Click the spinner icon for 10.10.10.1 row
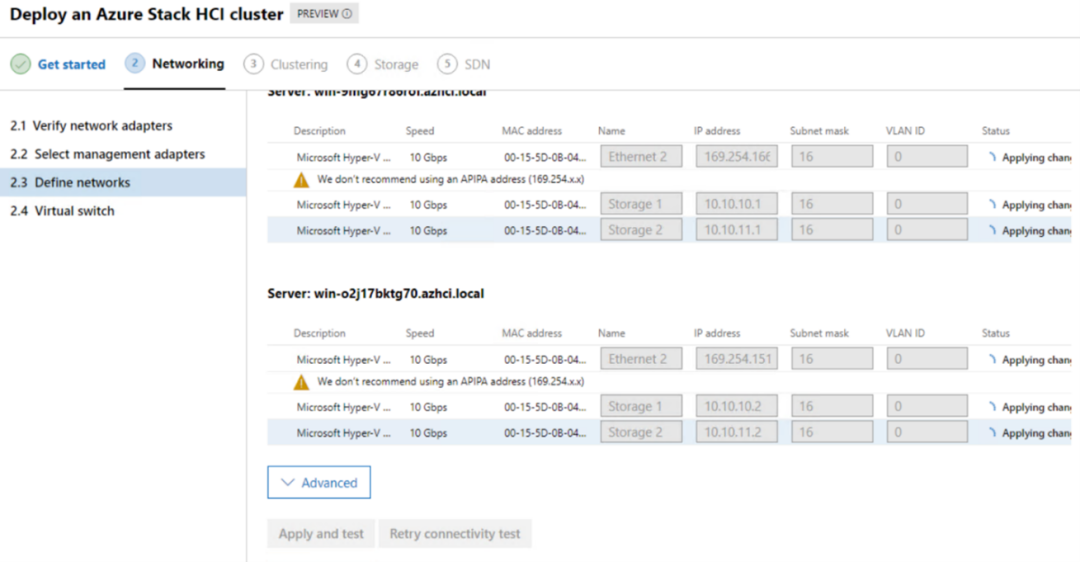Screen dimensions: 1080x562 pyautogui.click(x=992, y=205)
